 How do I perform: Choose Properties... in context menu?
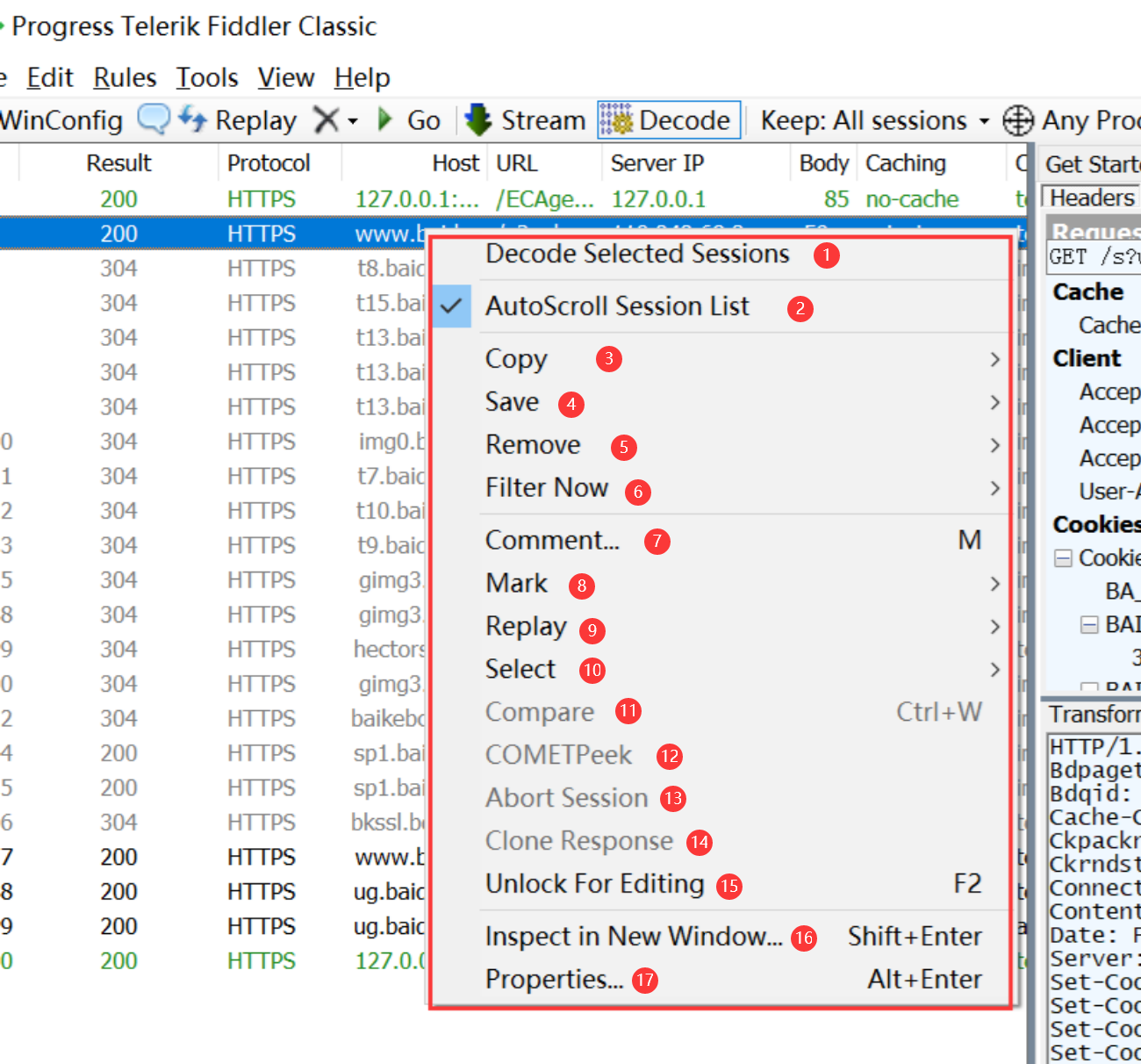(720, 979)
